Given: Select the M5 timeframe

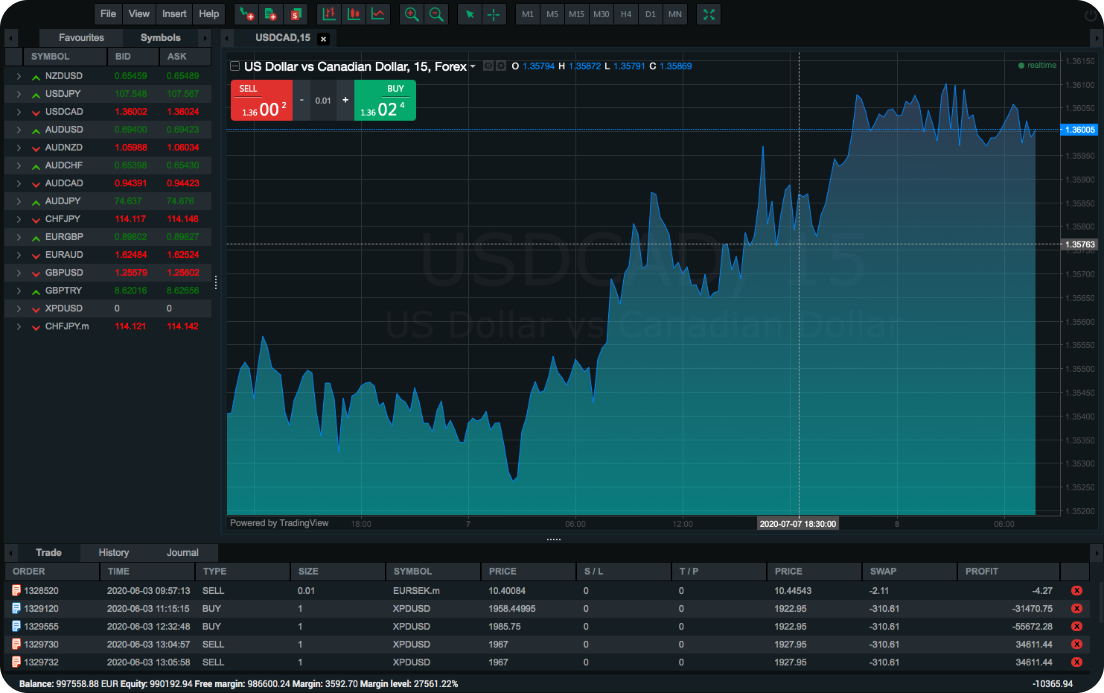Looking at the screenshot, I should click(552, 14).
